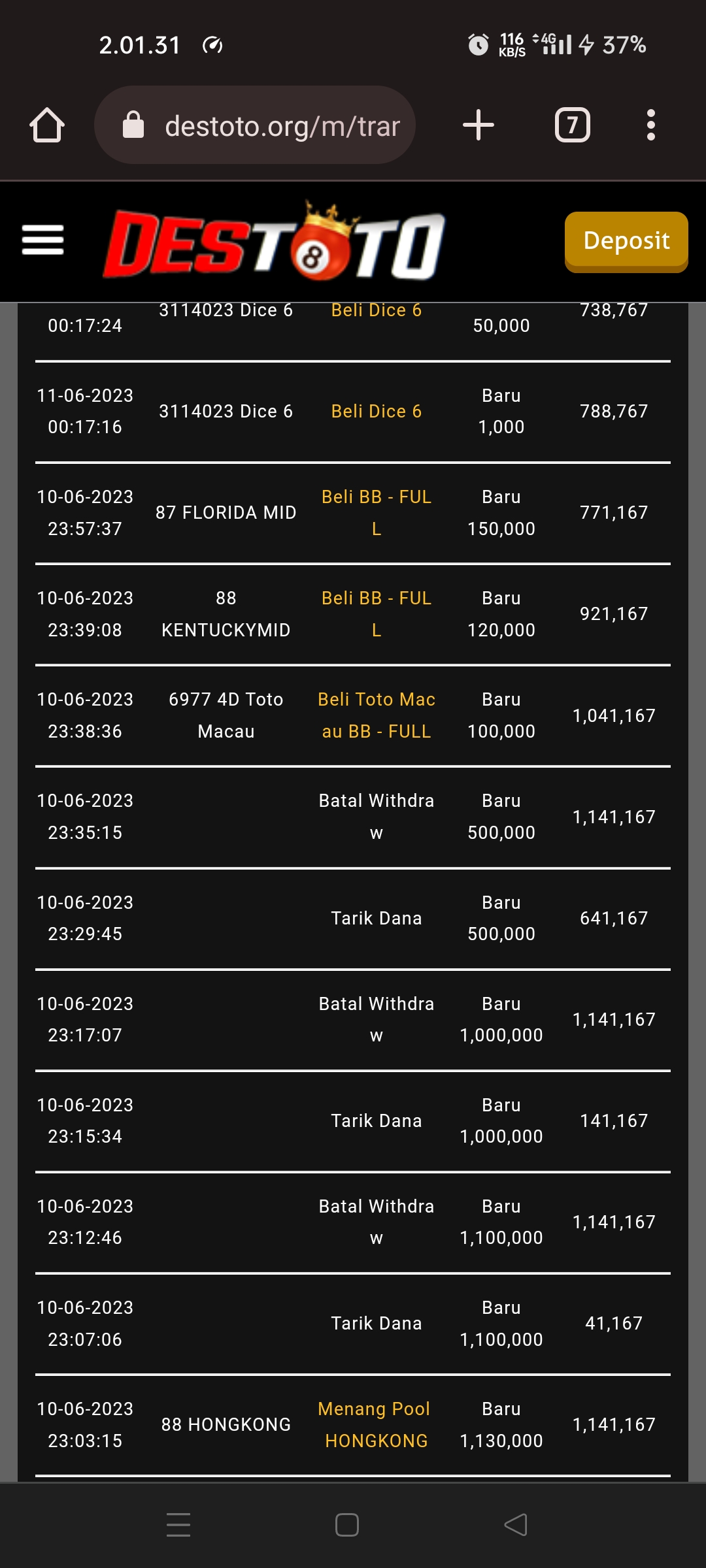706x1568 pixels.
Task: Open the Beli Dice 6 link at 00:17:16
Action: (376, 412)
